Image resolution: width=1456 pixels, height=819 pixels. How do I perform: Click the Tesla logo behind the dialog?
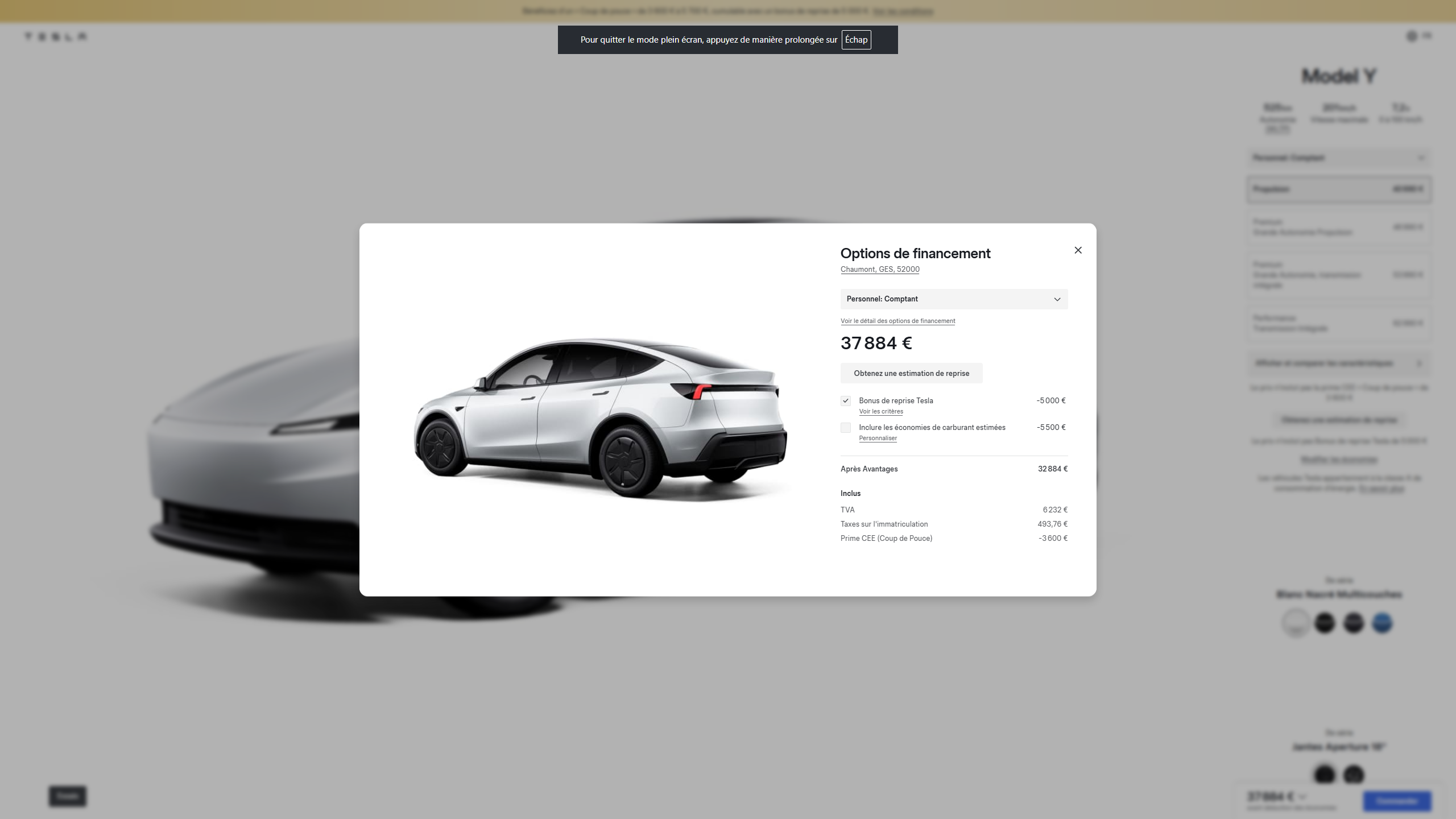tap(56, 36)
